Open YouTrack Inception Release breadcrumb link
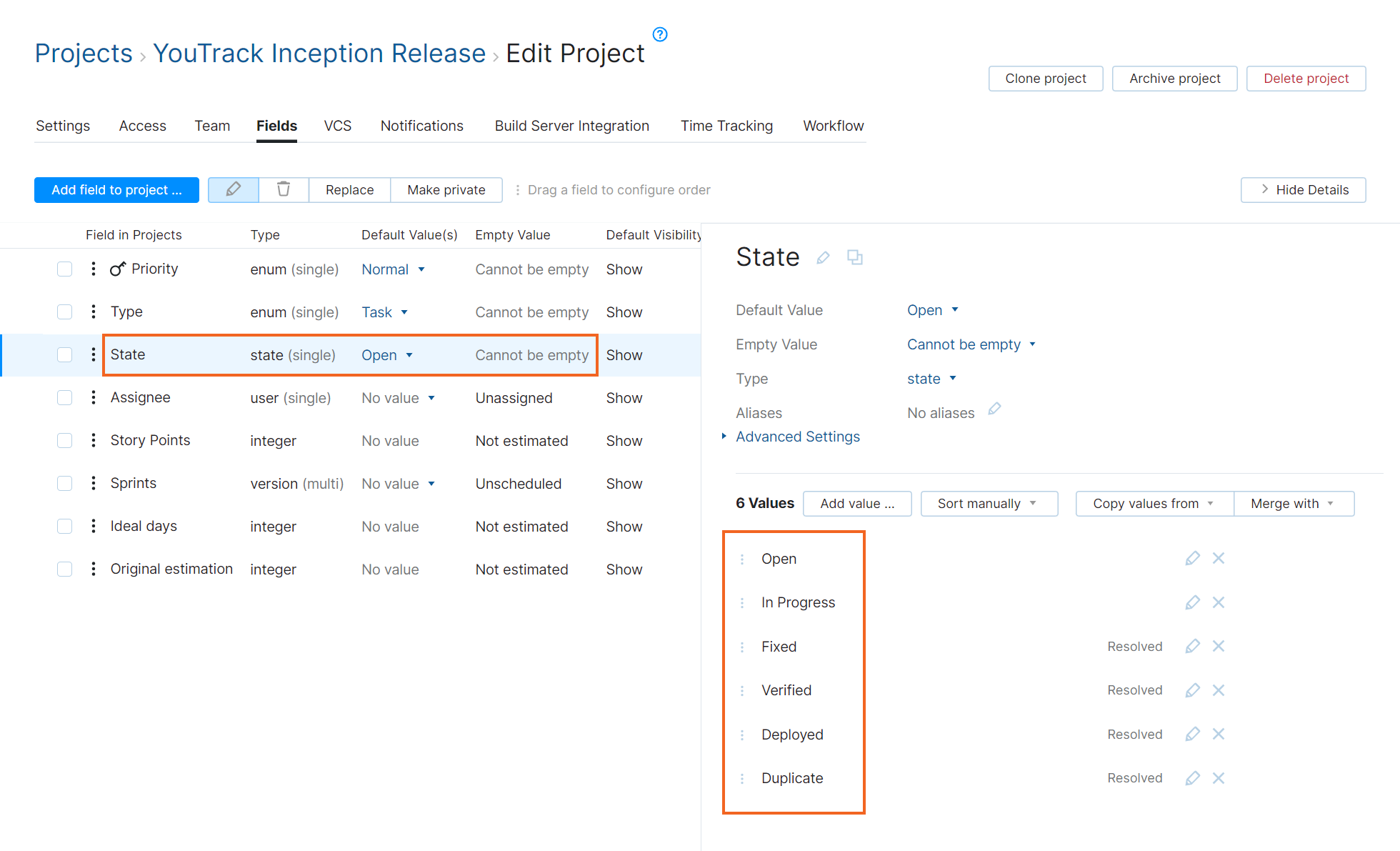Screen dimensions: 1400x851 [x=319, y=54]
